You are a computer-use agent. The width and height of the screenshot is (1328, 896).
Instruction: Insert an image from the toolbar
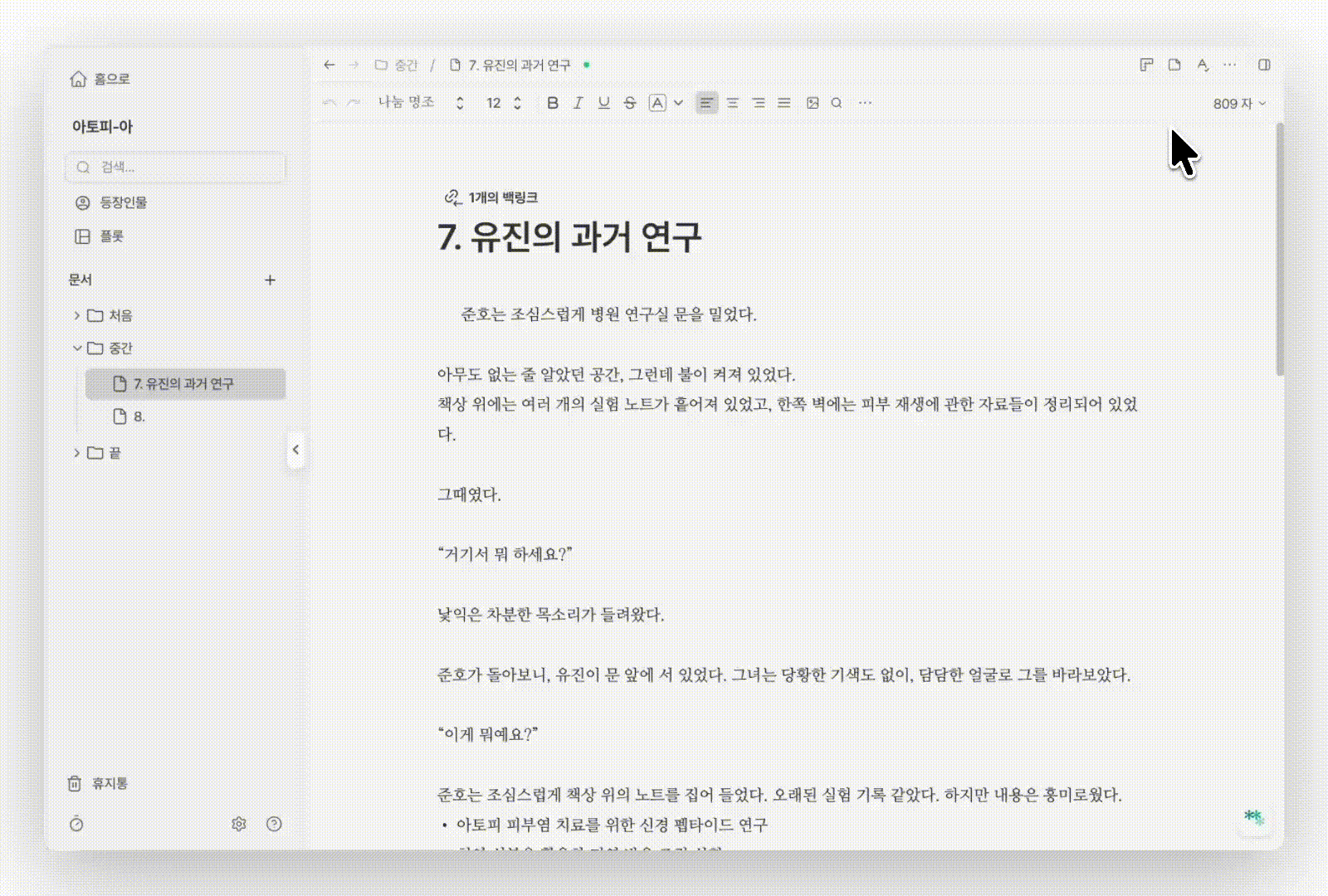813,103
